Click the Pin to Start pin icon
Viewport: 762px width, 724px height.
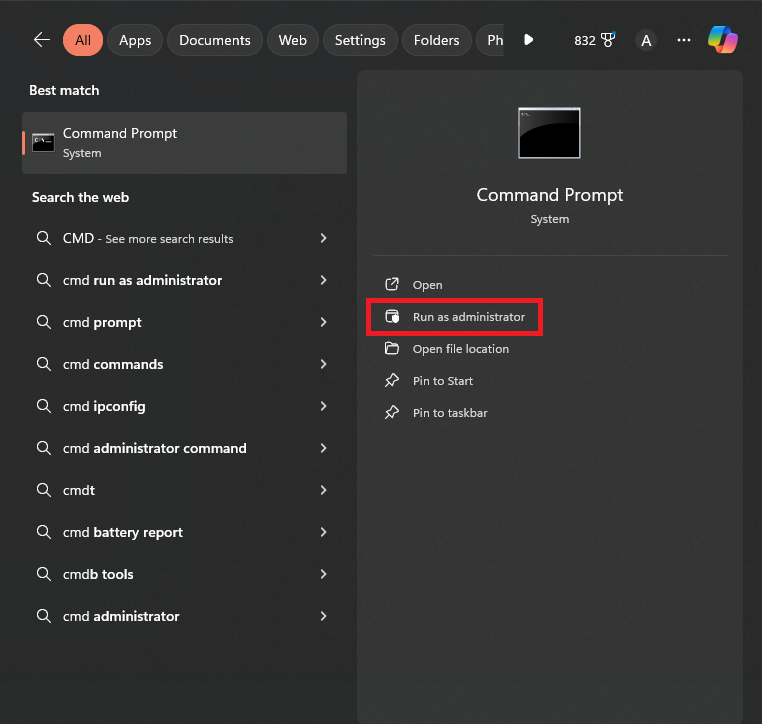[x=392, y=381]
